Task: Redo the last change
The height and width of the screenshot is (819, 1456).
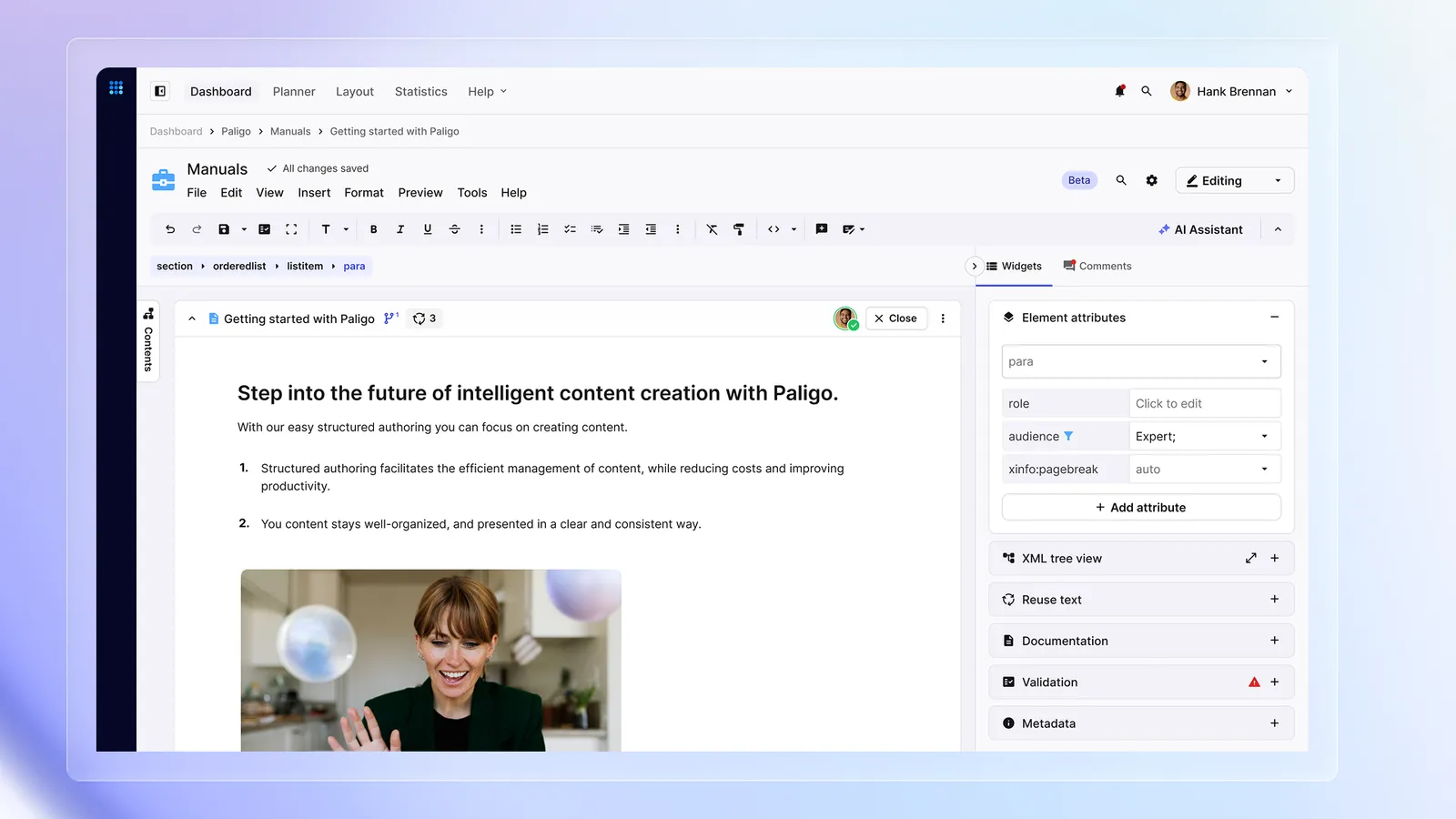Action: pyautogui.click(x=197, y=229)
